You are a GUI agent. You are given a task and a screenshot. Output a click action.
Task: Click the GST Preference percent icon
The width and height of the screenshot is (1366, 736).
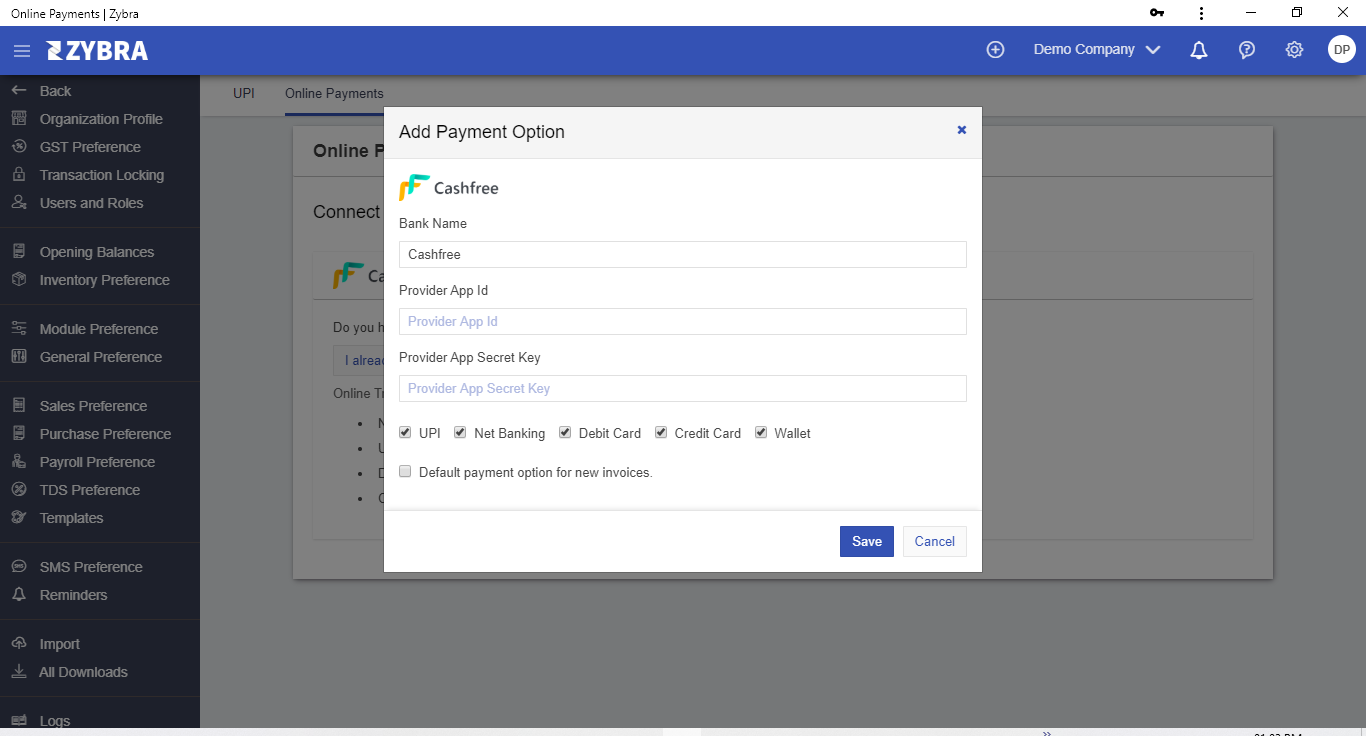[19, 146]
